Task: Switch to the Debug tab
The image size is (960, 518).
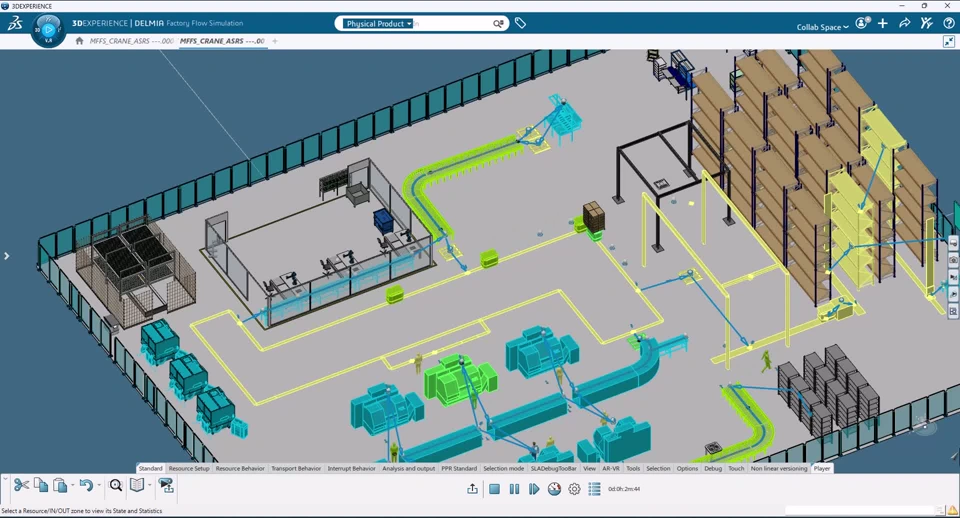Action: [x=713, y=468]
